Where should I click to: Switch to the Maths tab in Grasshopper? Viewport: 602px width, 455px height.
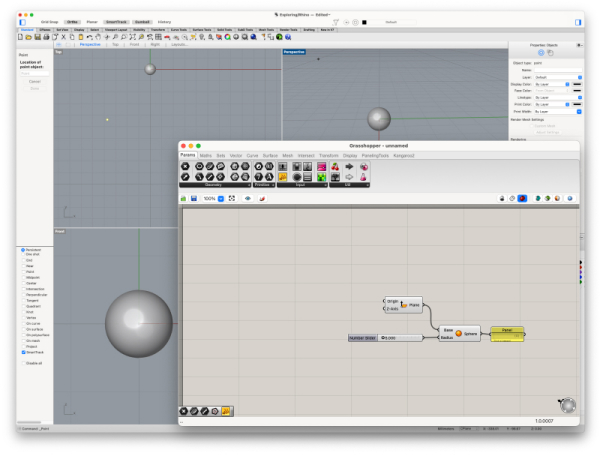[206, 156]
